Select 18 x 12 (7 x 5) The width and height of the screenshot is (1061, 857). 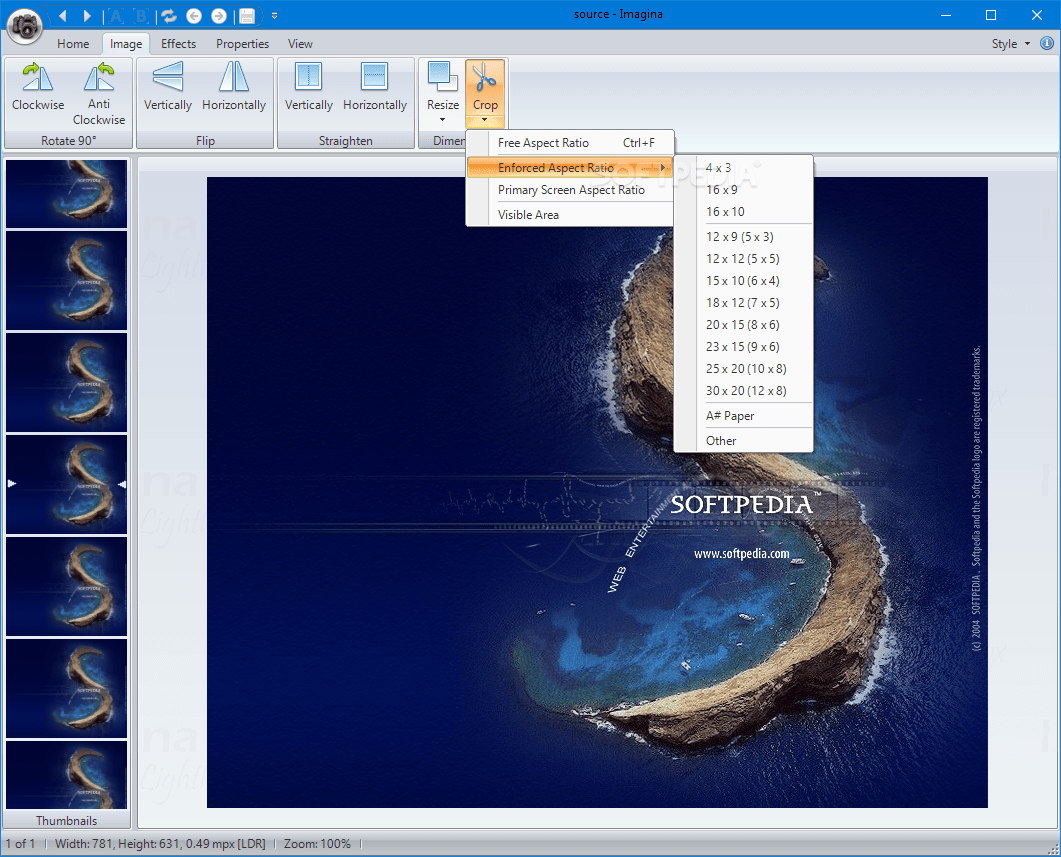pos(744,302)
